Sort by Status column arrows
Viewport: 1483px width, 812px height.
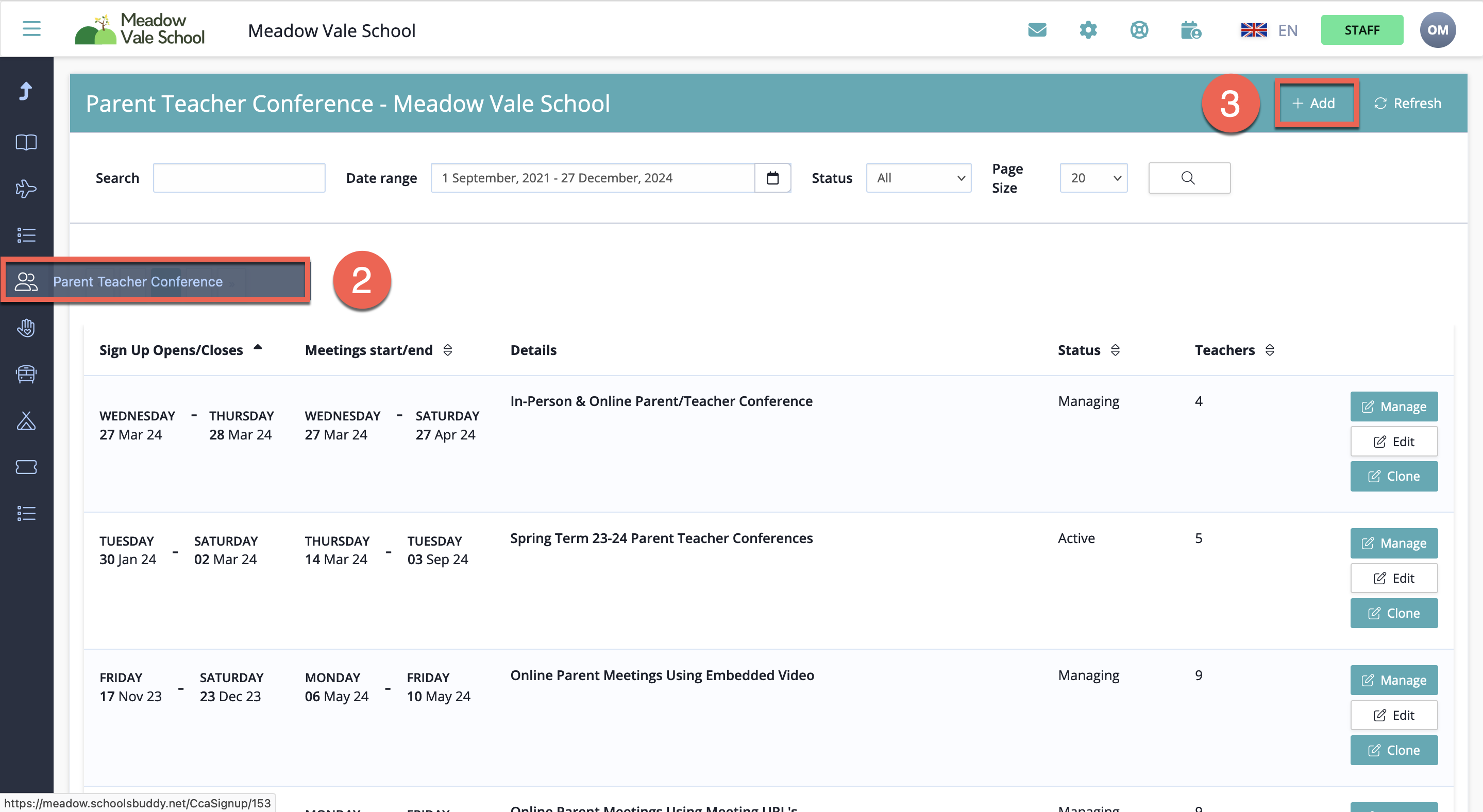[x=1115, y=350]
